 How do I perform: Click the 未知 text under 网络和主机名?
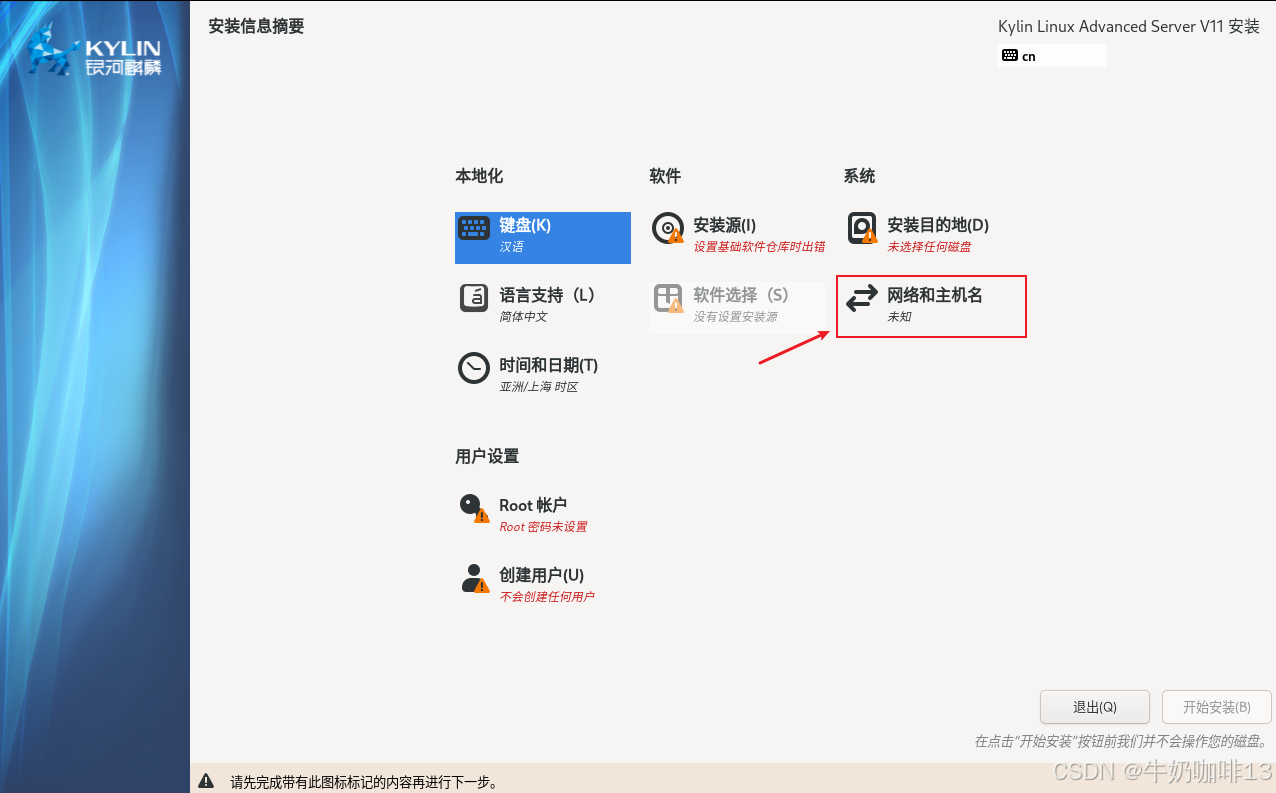click(x=899, y=316)
